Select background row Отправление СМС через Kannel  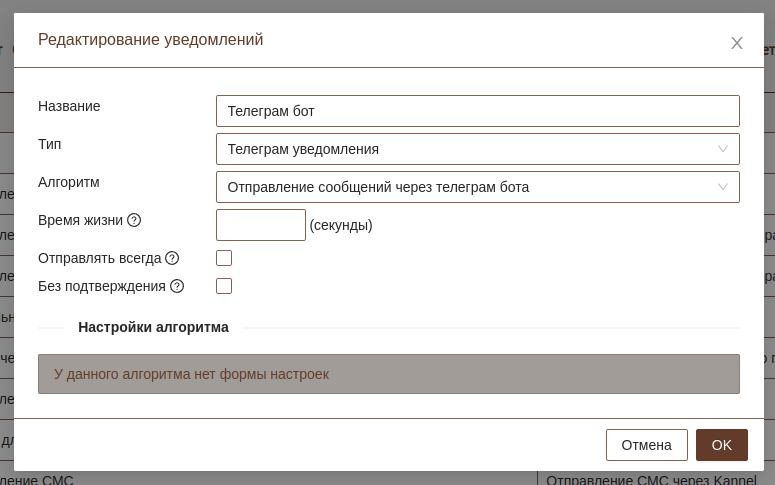click(651, 479)
